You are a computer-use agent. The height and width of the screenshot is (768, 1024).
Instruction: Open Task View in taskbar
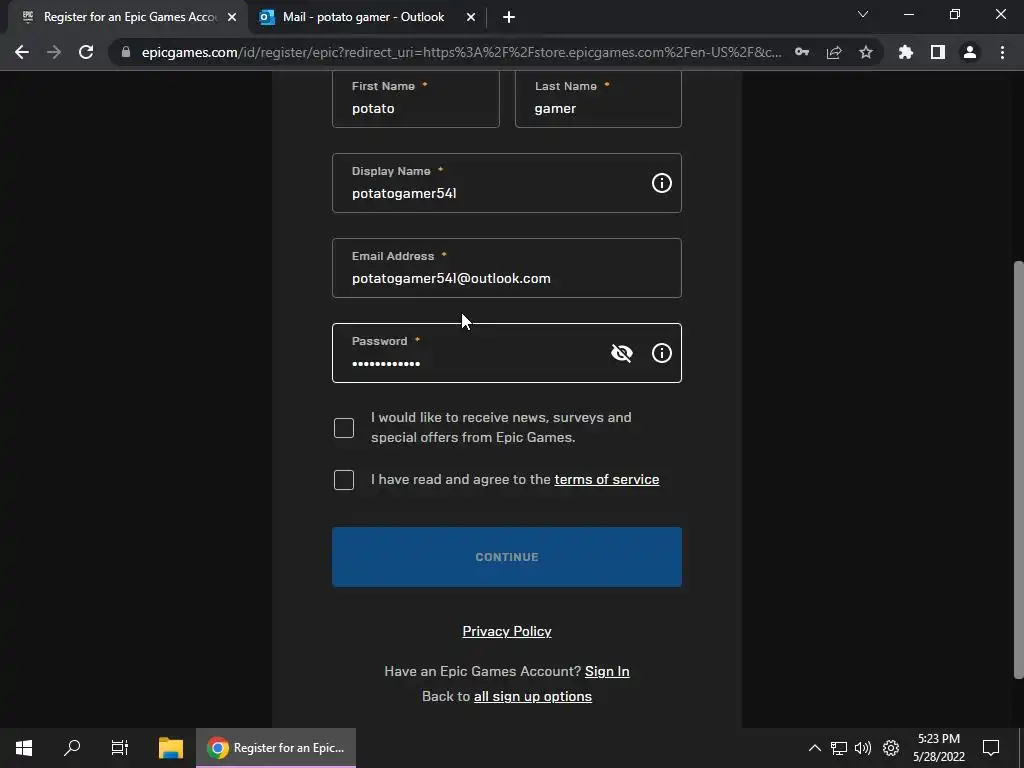tap(120, 748)
